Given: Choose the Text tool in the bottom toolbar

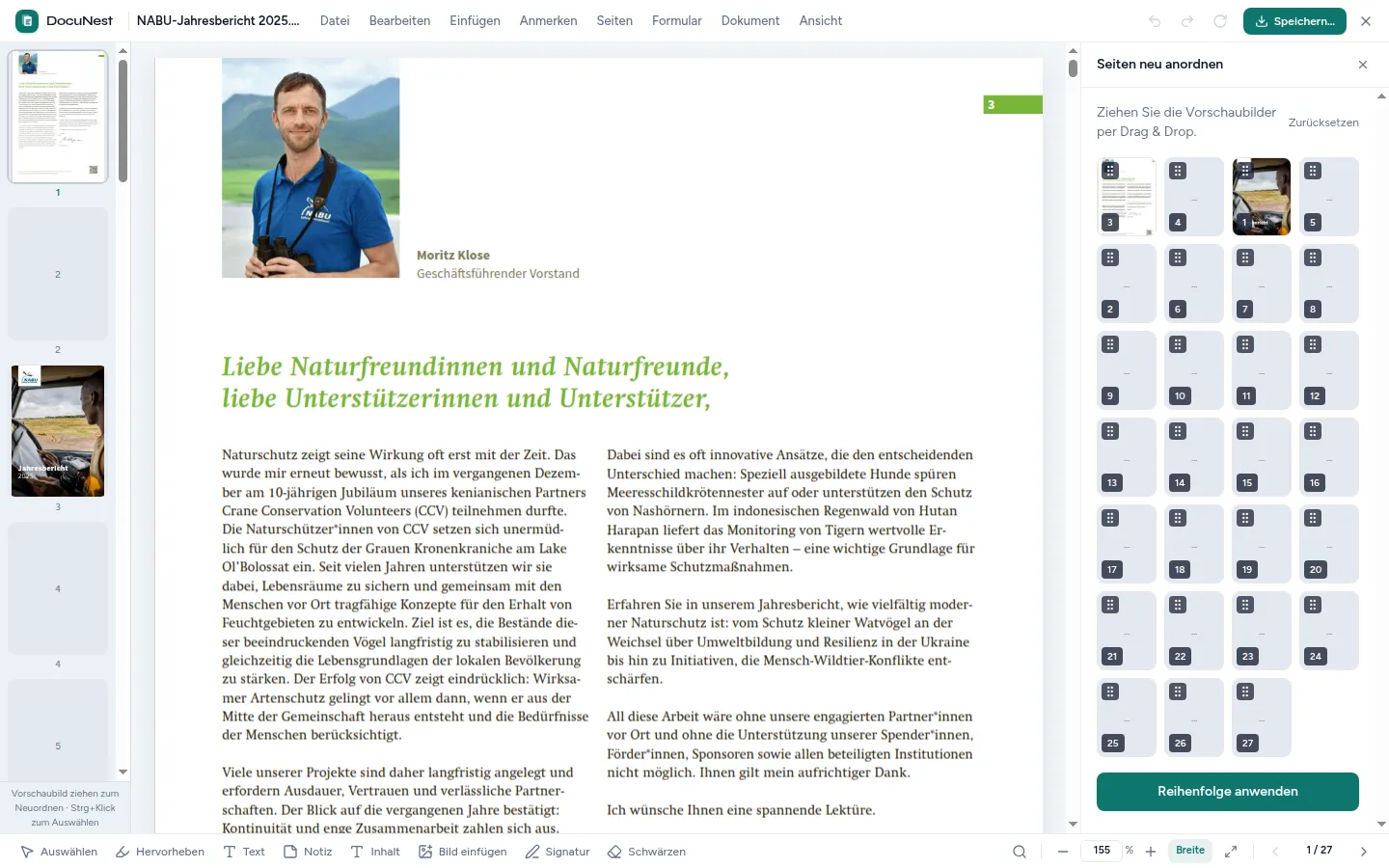Looking at the screenshot, I should click(244, 852).
